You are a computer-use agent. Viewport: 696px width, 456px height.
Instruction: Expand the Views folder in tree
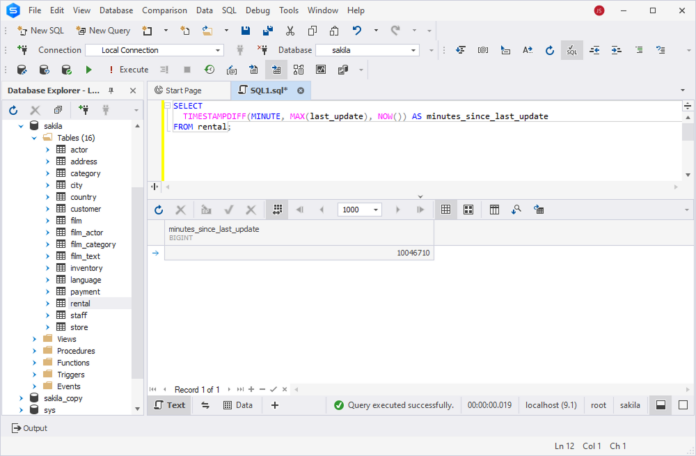coord(34,339)
